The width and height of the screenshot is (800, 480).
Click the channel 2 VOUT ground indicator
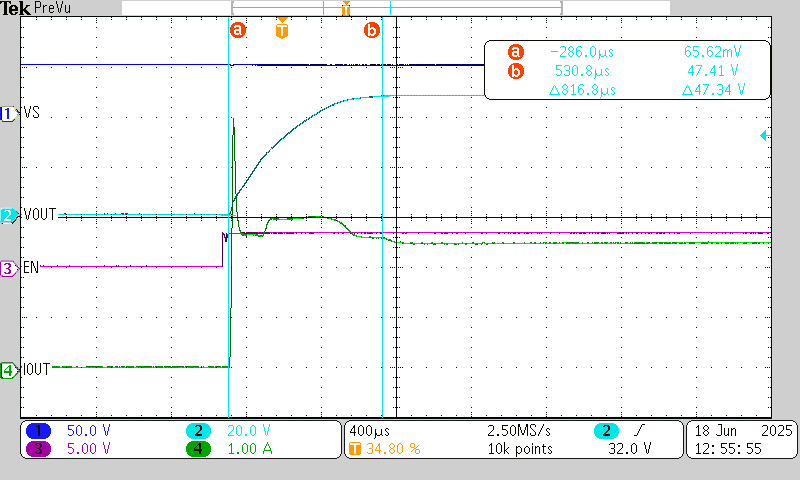[9, 215]
